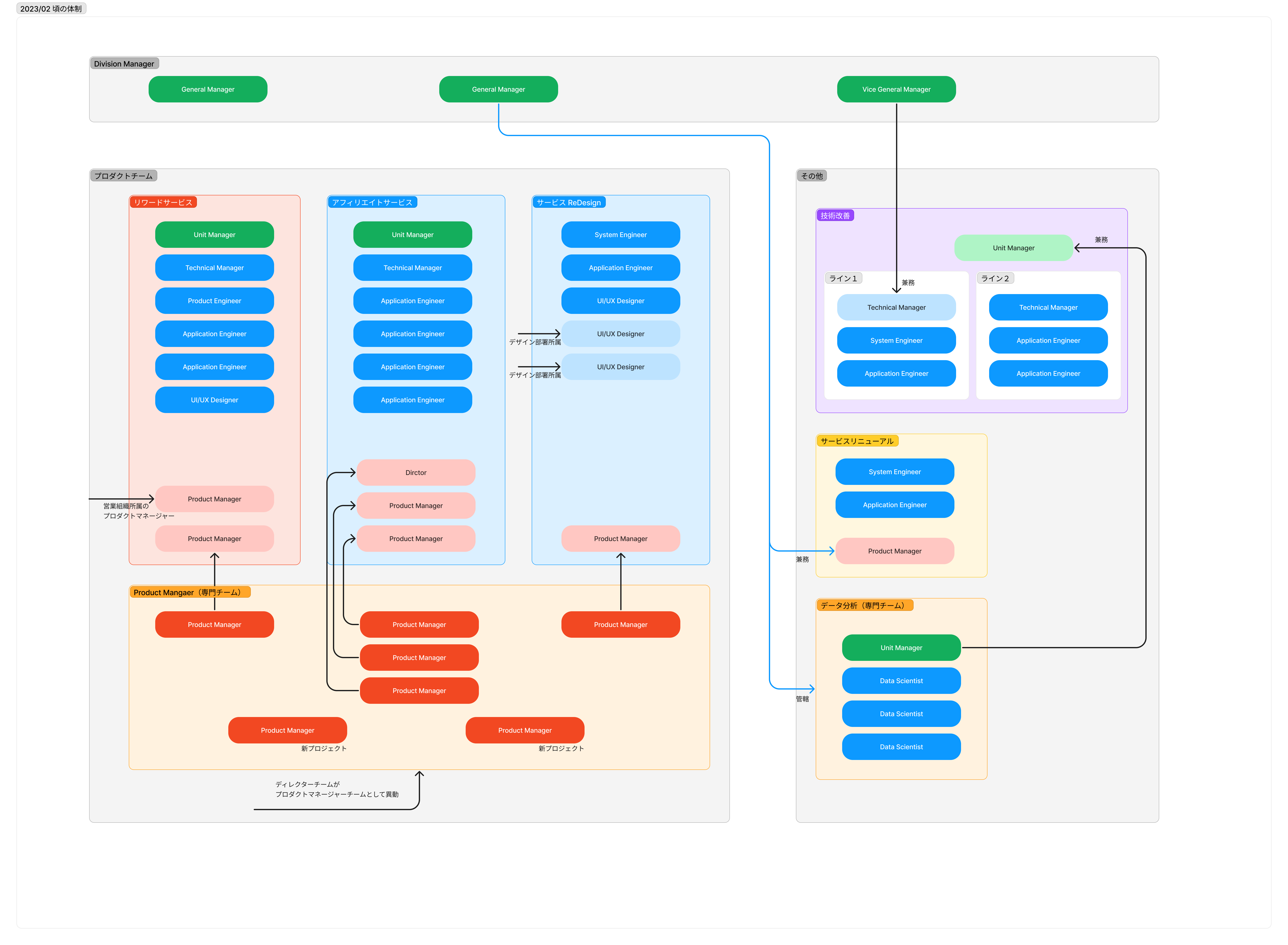1288x945 pixels.
Task: Click the 管轄 connector label
Action: [x=802, y=699]
